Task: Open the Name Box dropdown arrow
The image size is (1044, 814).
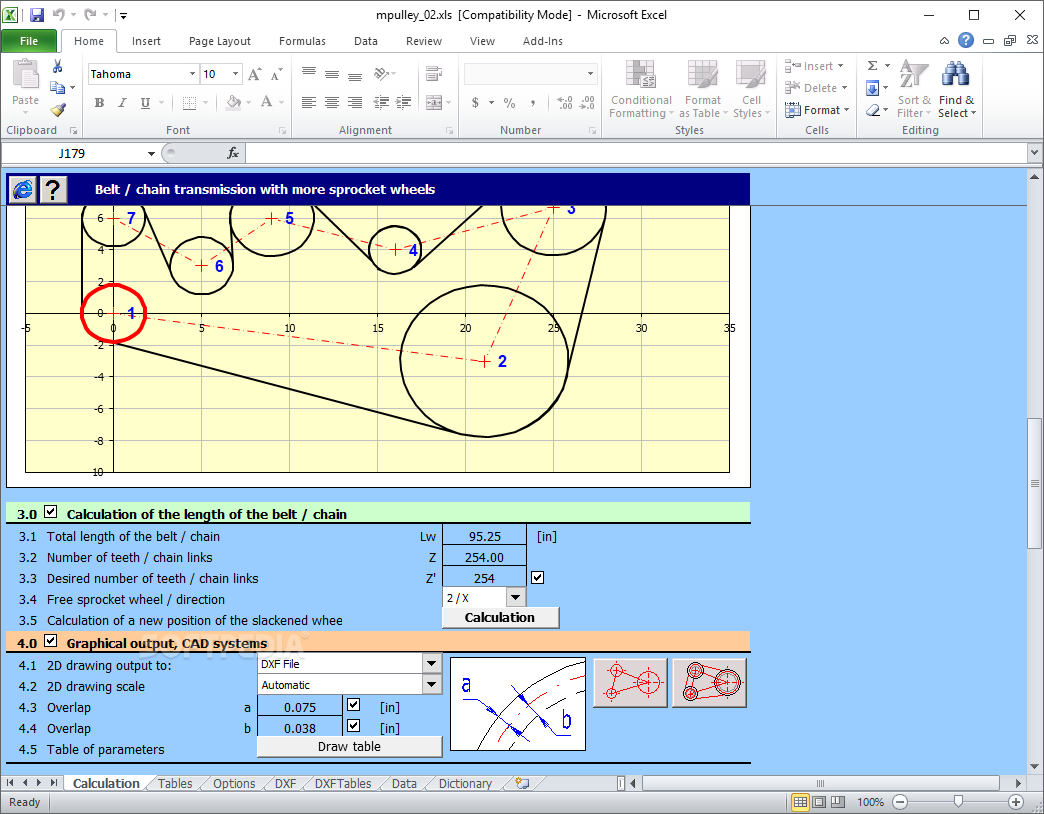Action: pos(151,154)
